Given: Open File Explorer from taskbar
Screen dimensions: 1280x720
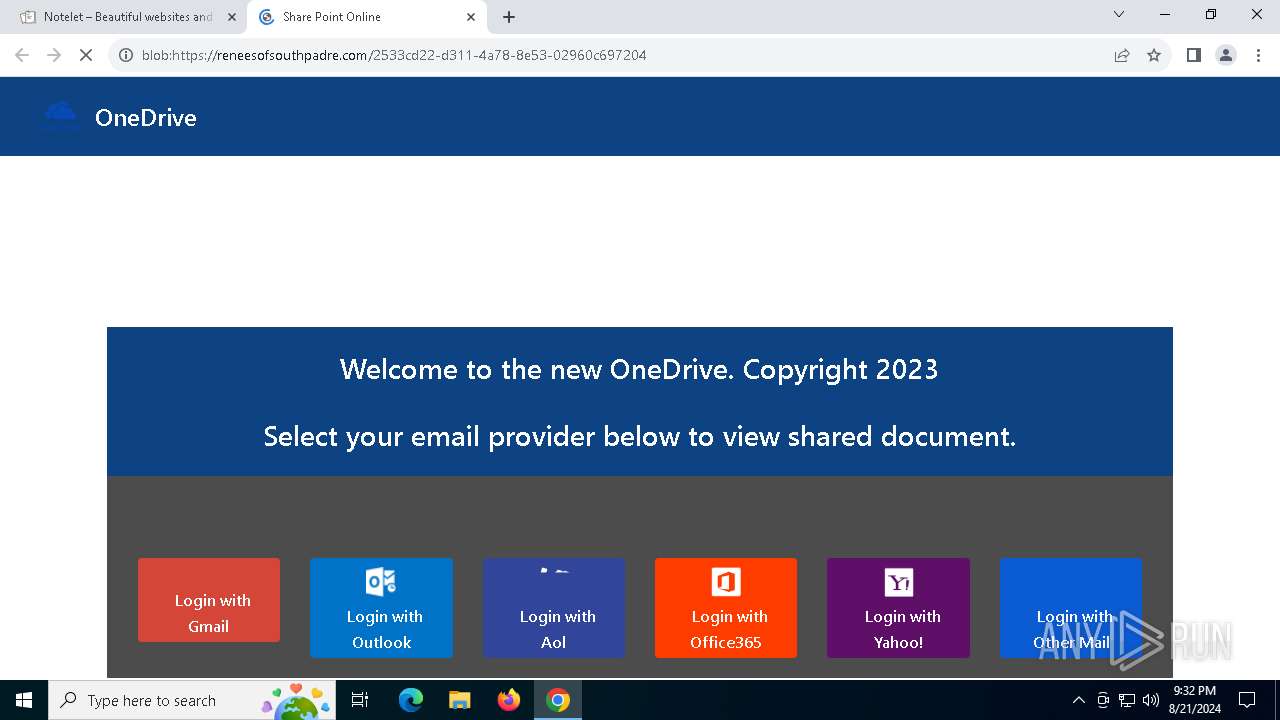Looking at the screenshot, I should tap(459, 700).
